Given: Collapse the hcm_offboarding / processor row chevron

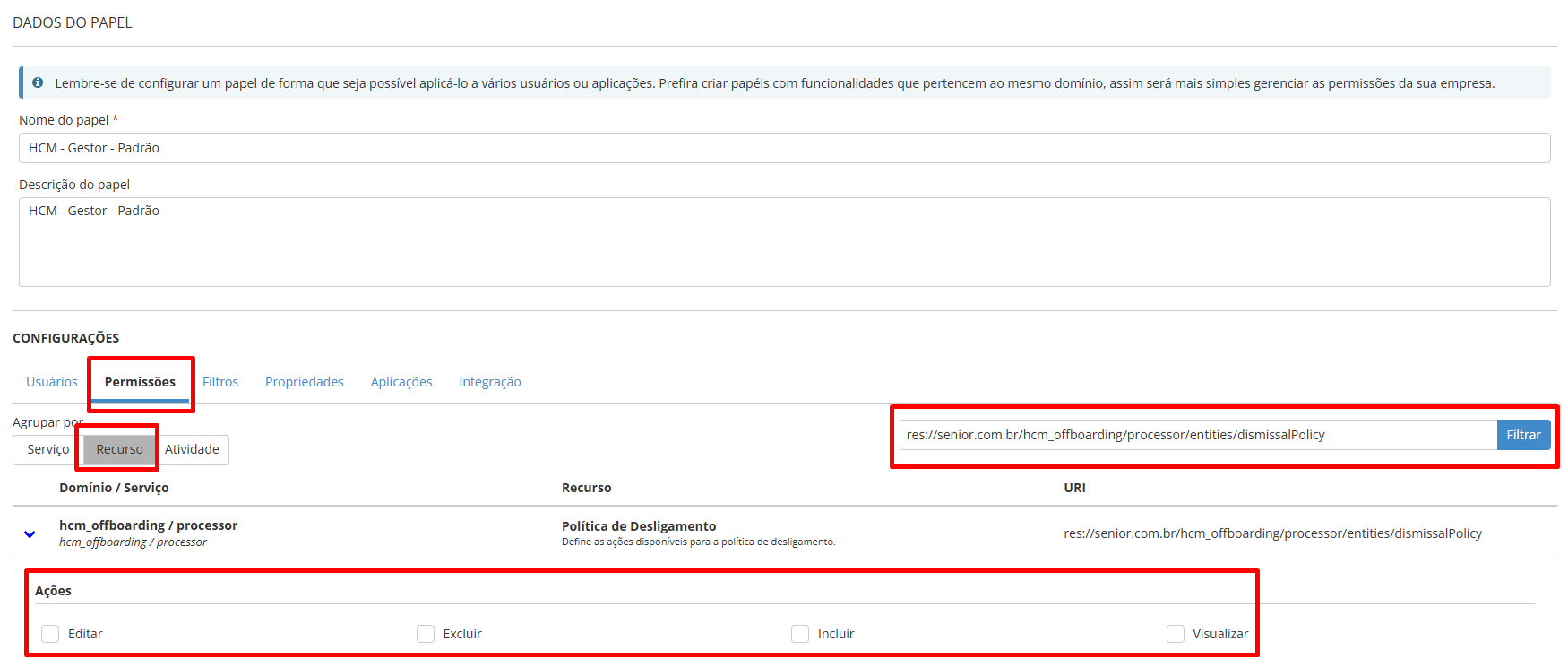Looking at the screenshot, I should pyautogui.click(x=30, y=534).
